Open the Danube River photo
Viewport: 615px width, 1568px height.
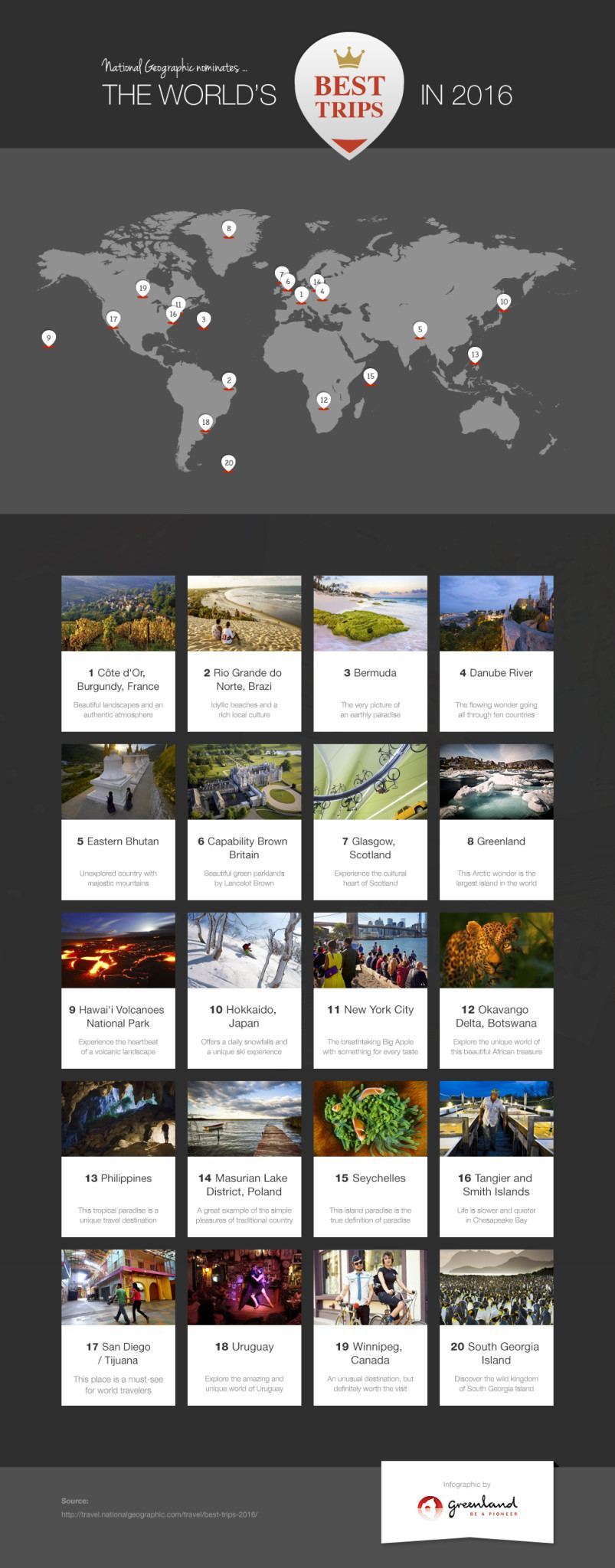(496, 613)
